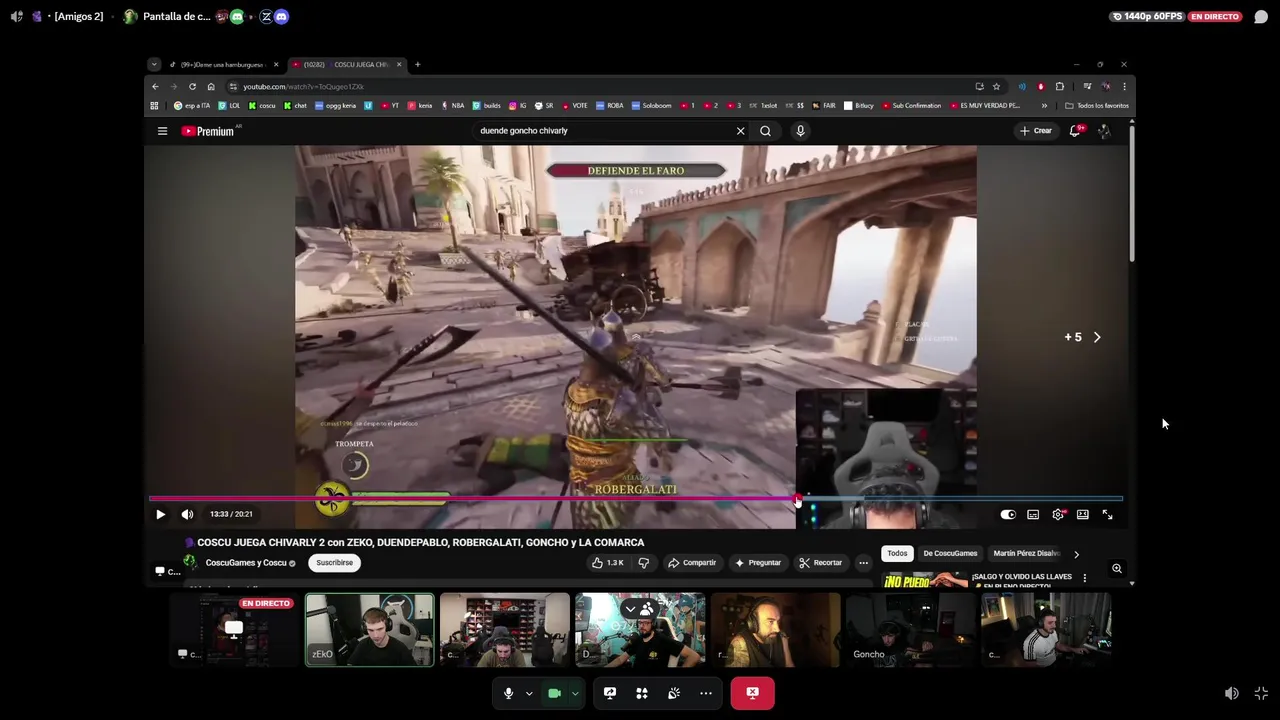
Task: Open the CoscuGames y Coscu channel link
Action: click(x=246, y=563)
